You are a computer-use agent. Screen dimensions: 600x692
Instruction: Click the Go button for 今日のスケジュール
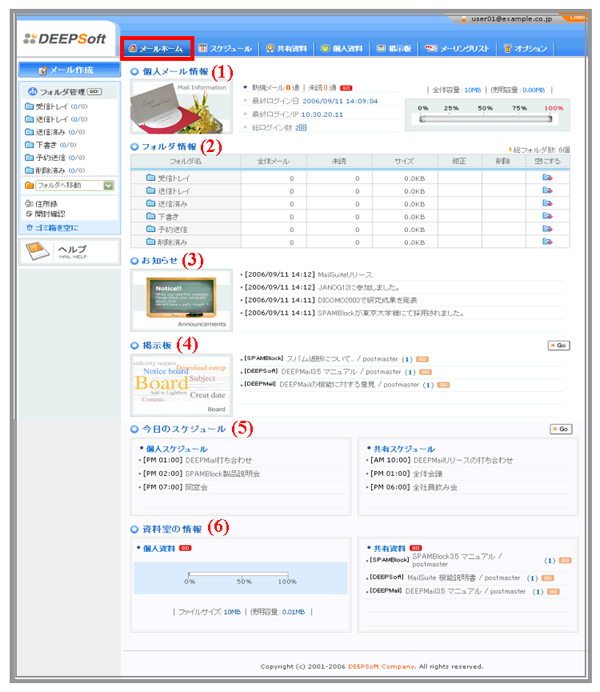point(561,429)
